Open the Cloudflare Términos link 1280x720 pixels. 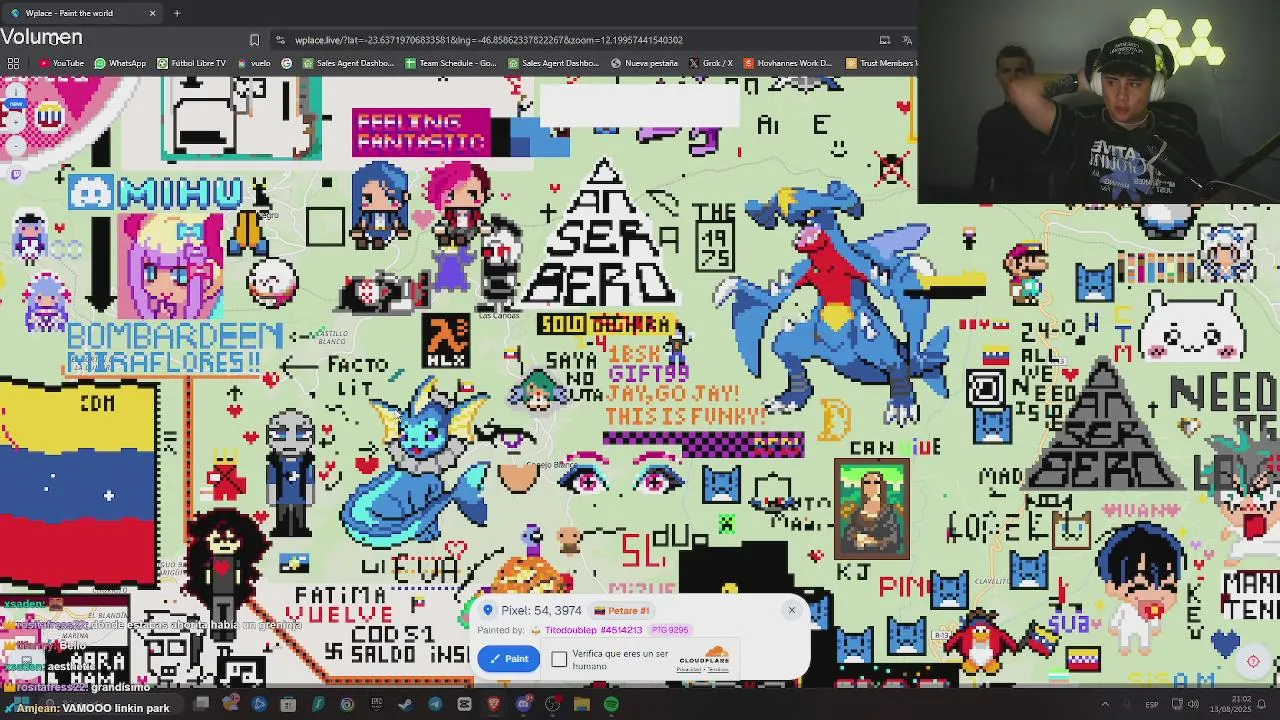click(x=718, y=670)
